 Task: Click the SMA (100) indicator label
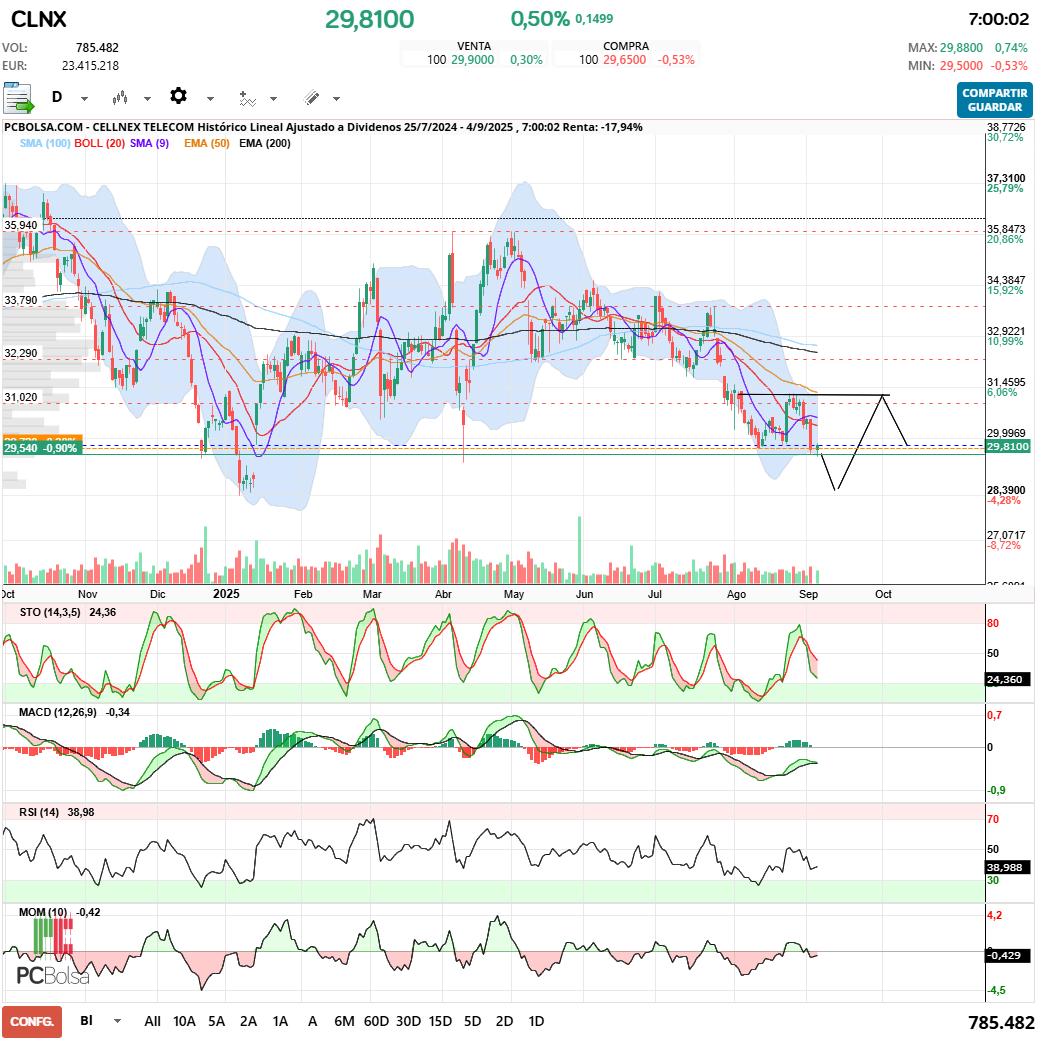pos(45,143)
